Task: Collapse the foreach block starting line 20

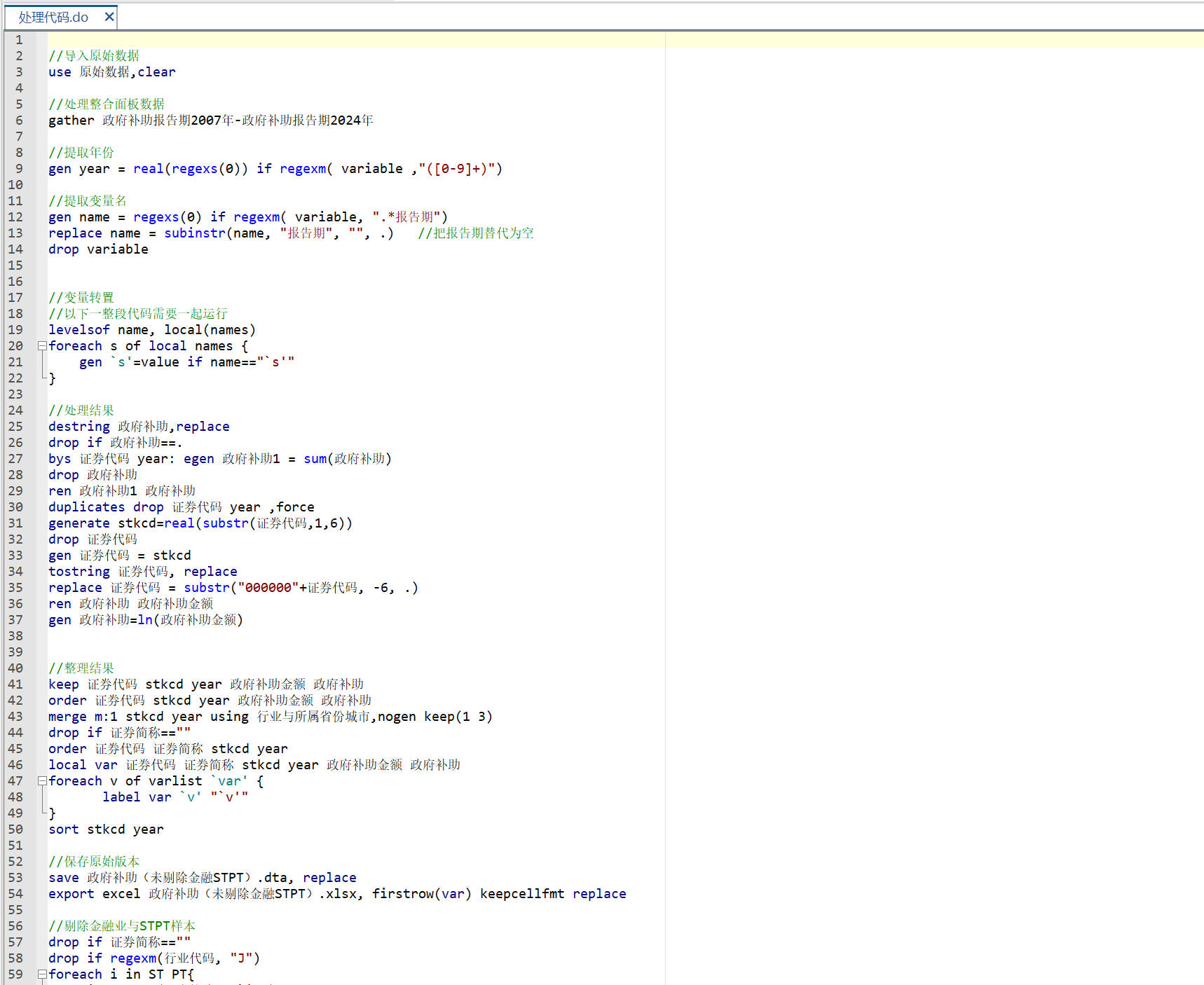Action: [42, 346]
